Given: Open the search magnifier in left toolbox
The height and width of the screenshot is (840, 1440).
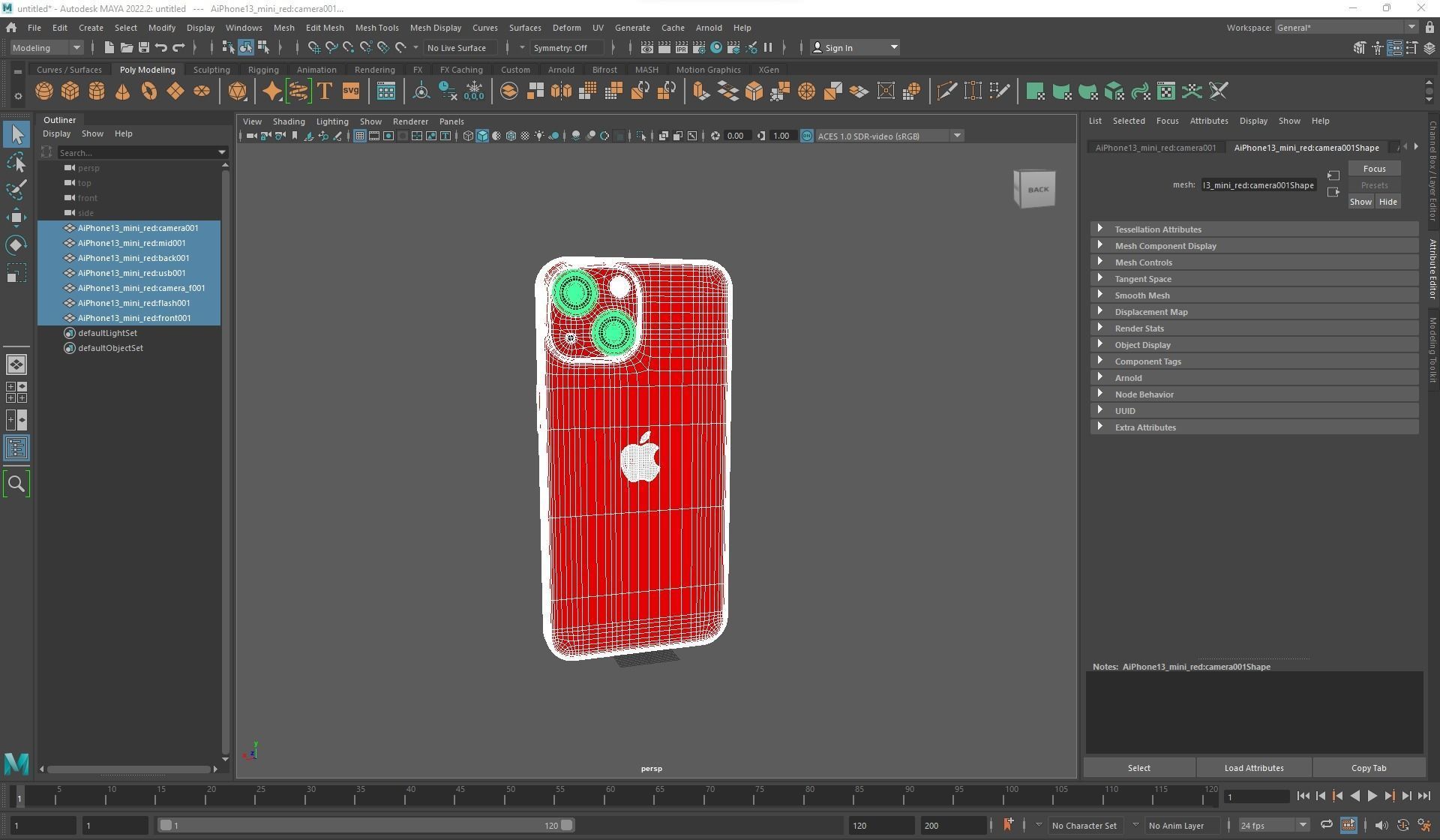Looking at the screenshot, I should click(x=16, y=484).
